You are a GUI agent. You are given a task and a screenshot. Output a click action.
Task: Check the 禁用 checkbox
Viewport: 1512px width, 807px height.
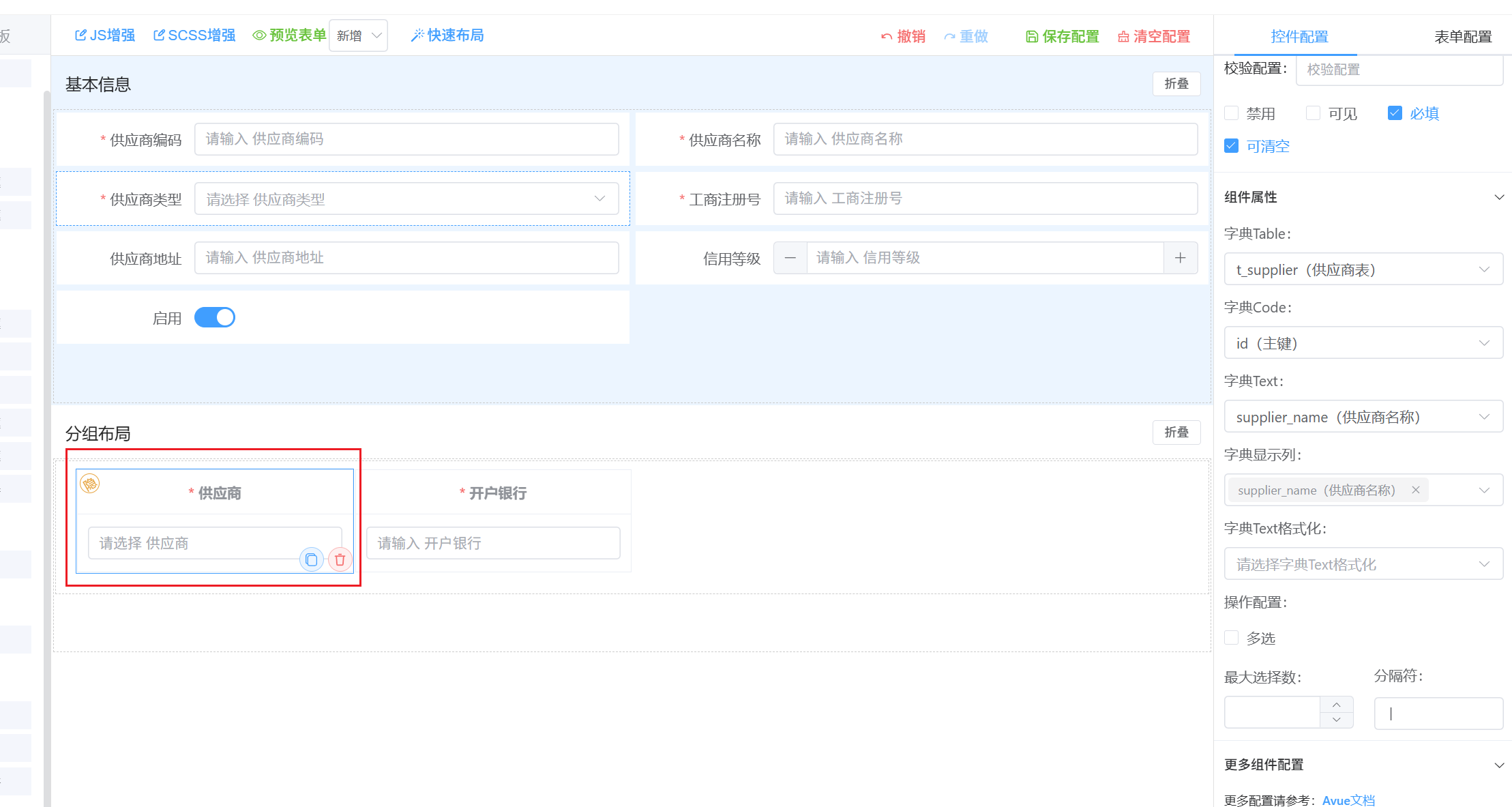(x=1232, y=113)
